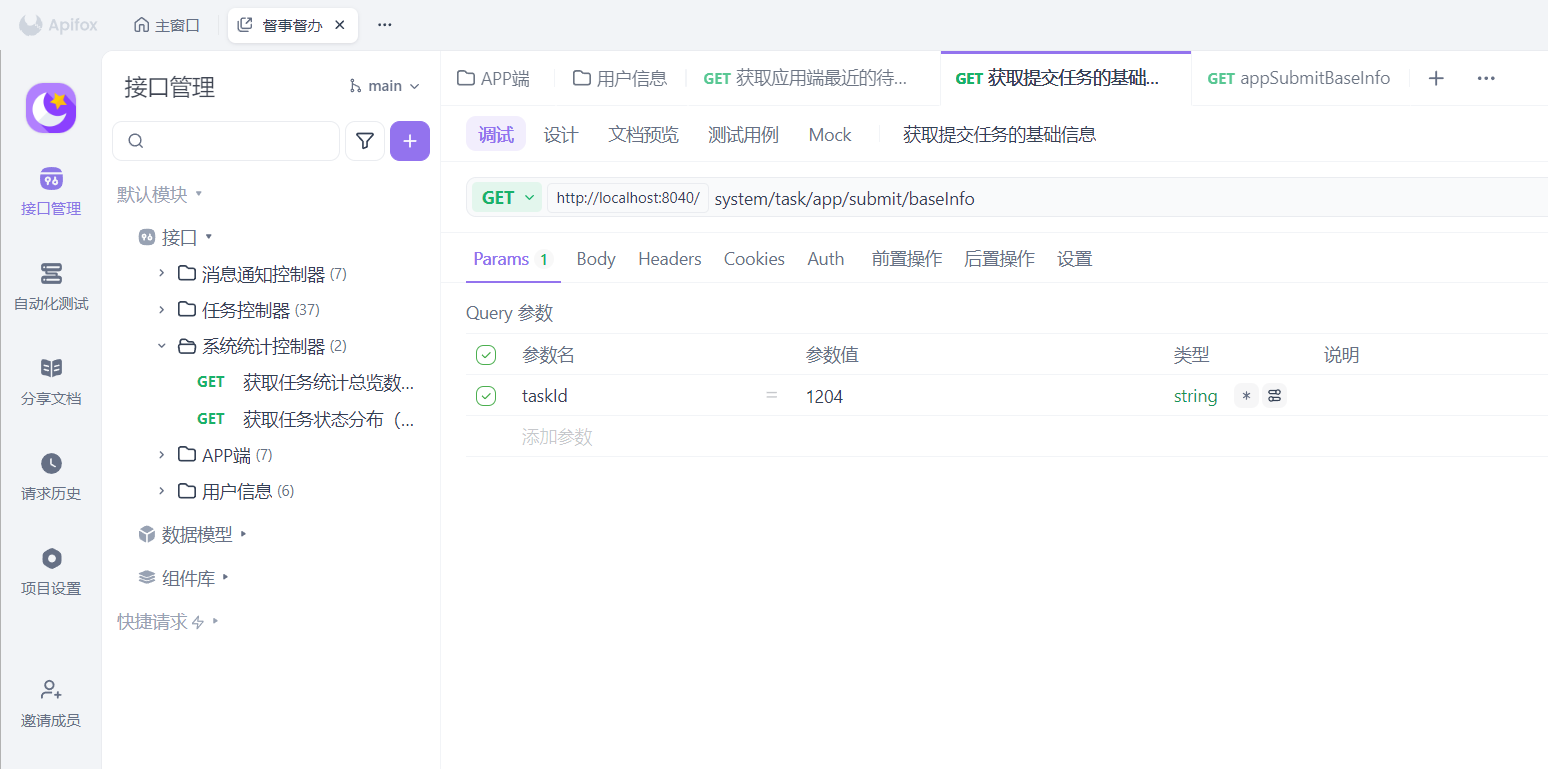Switch to the 文档预览 tab
This screenshot has width=1548, height=769.
(643, 135)
